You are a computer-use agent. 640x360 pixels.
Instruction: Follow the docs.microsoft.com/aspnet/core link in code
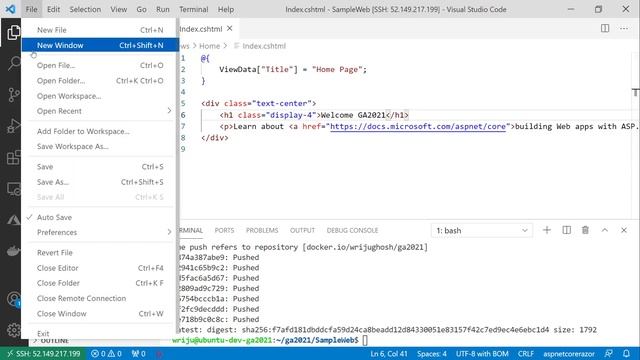pyautogui.click(x=418, y=127)
